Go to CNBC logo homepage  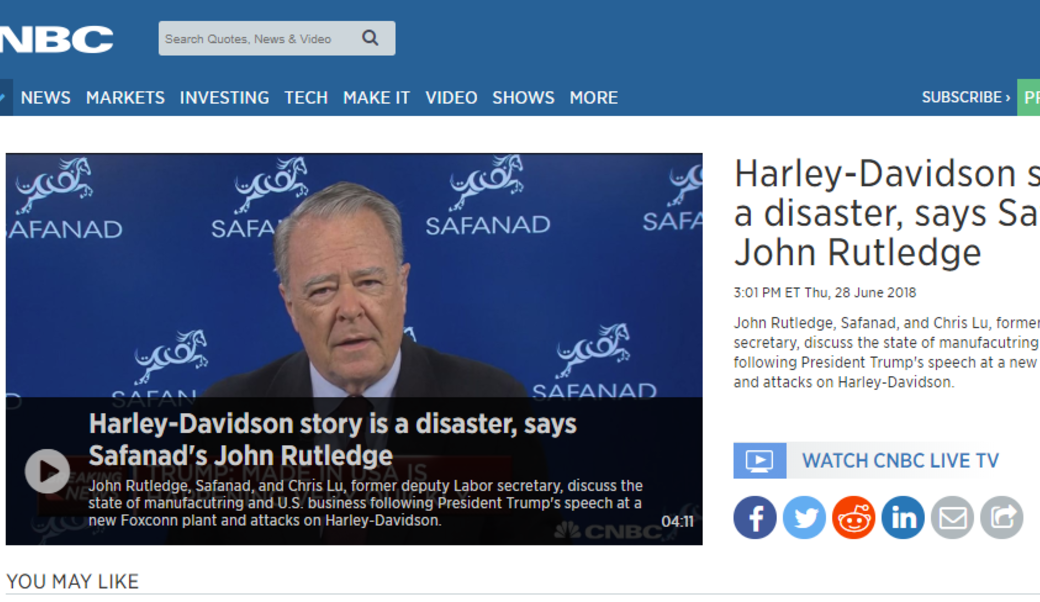(55, 40)
